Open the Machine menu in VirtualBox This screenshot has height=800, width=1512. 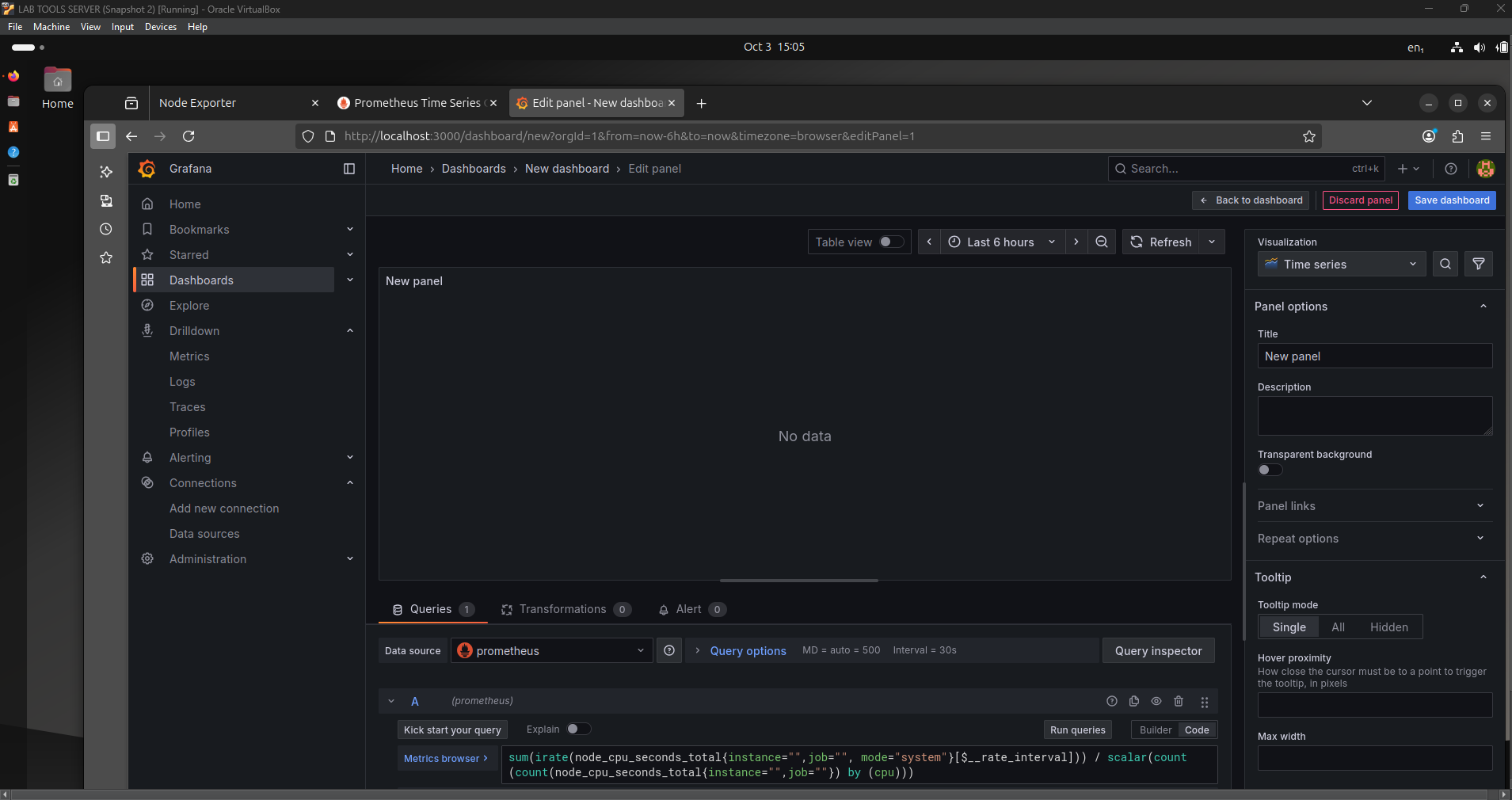[x=51, y=27]
